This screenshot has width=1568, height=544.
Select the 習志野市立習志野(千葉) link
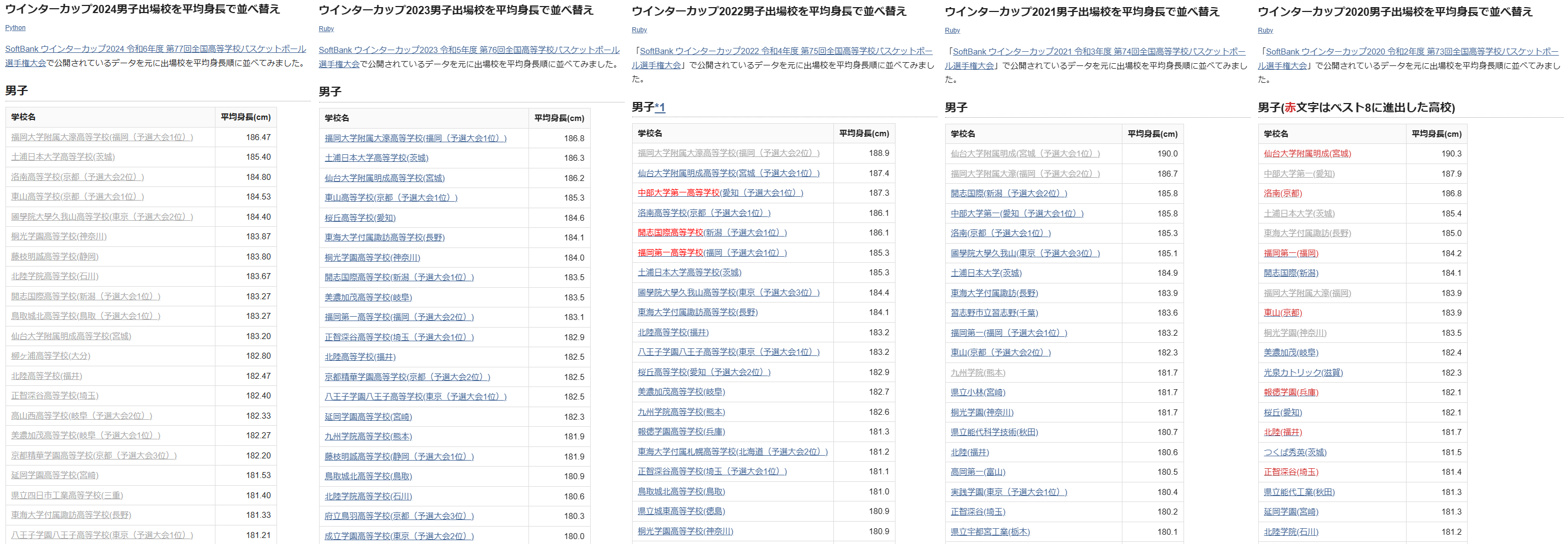(994, 313)
